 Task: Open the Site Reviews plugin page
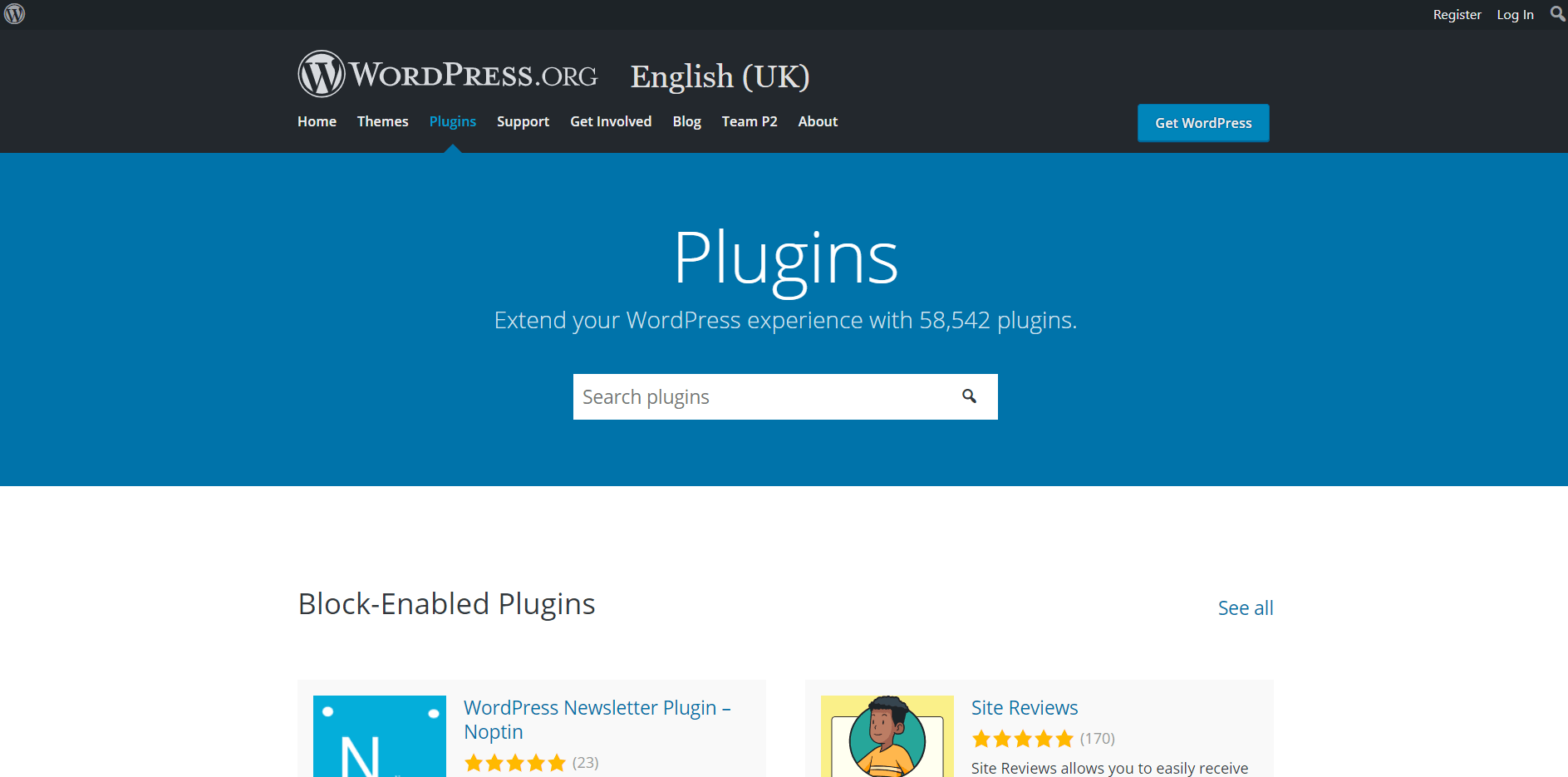pyautogui.click(x=1024, y=707)
